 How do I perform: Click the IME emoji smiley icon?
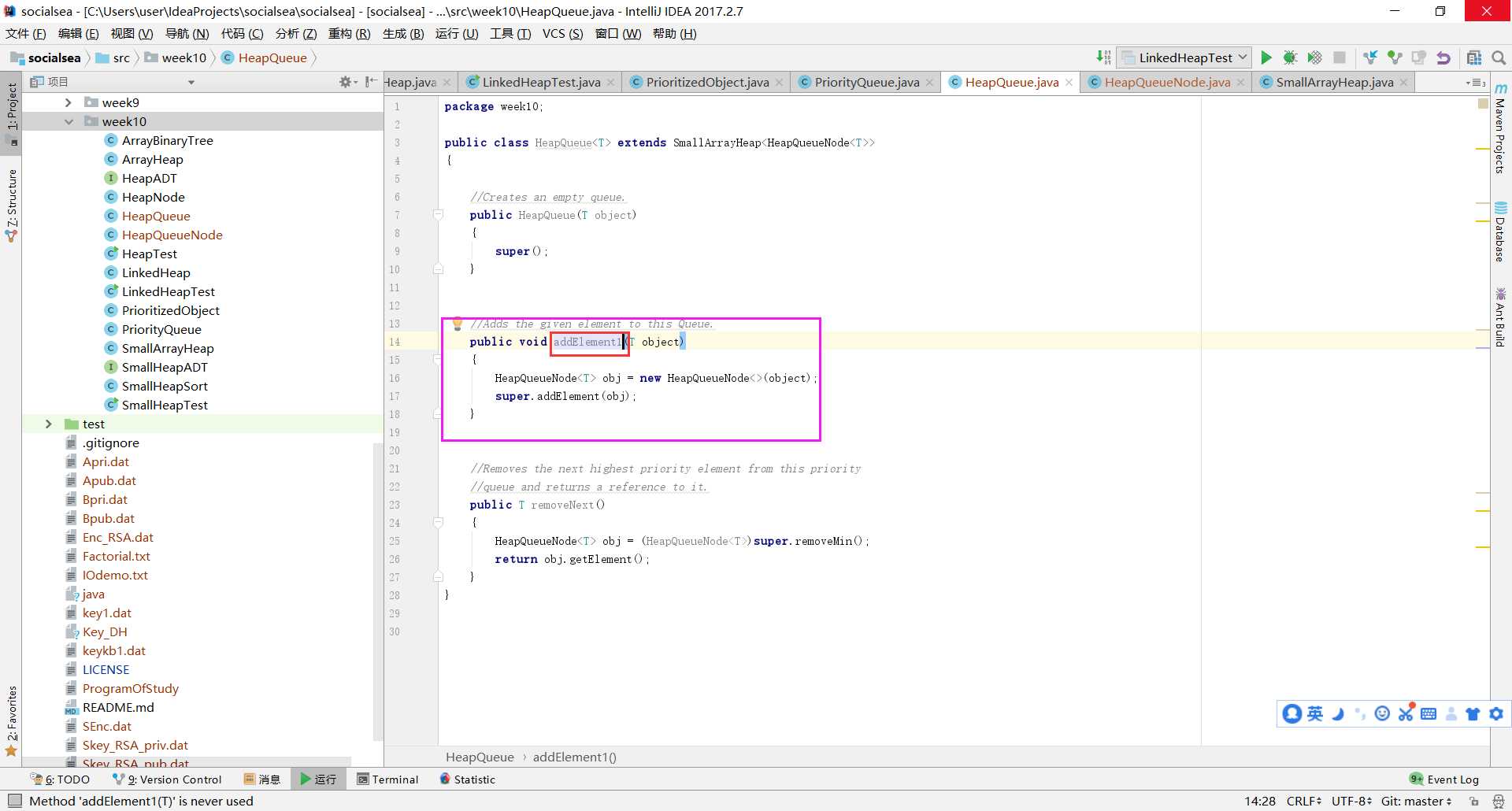click(1382, 713)
